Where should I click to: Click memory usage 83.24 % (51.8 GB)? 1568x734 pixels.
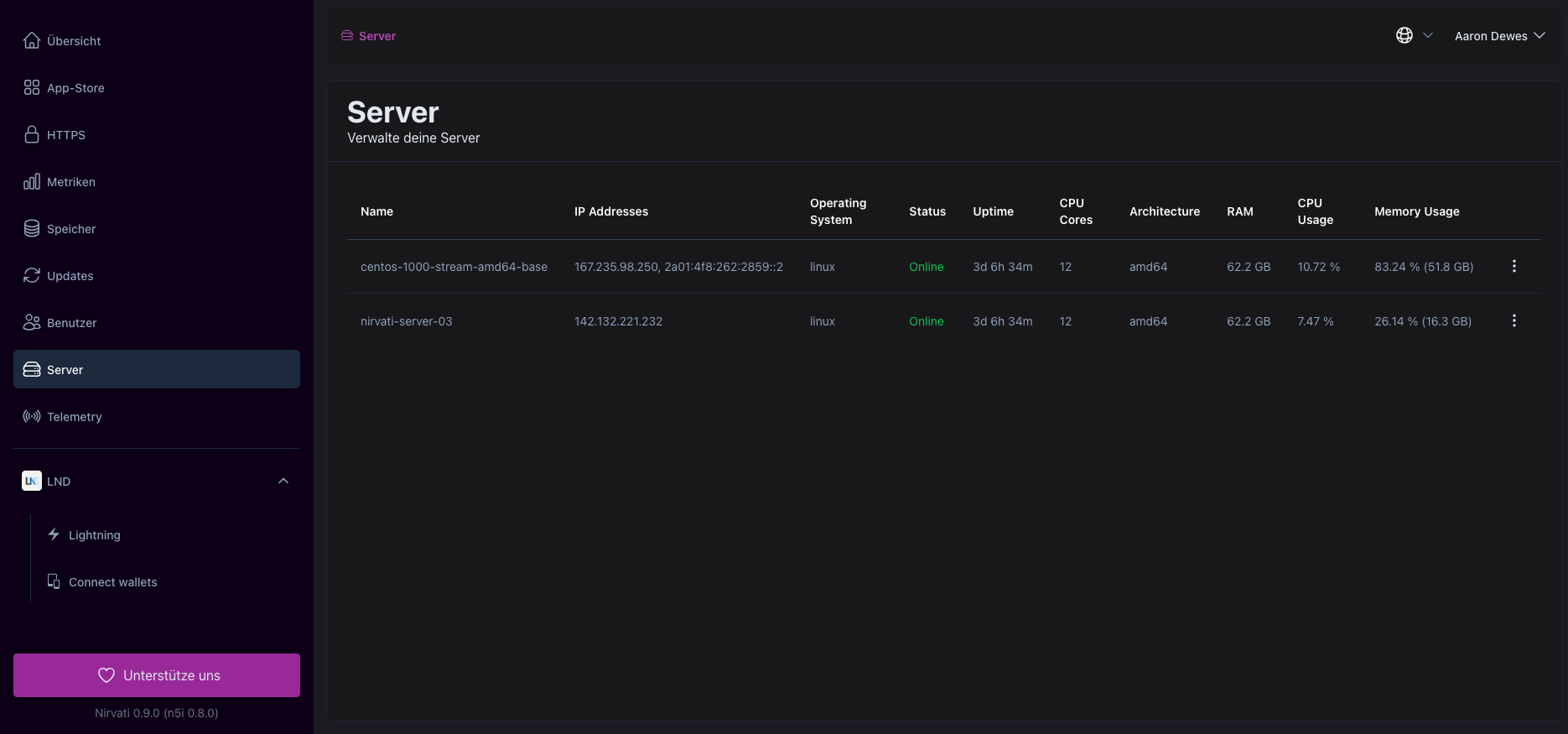pyautogui.click(x=1424, y=267)
